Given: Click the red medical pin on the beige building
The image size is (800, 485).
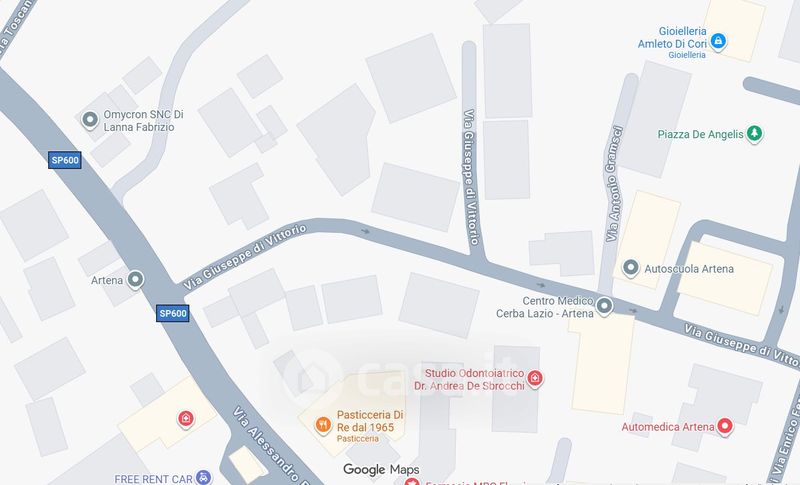Looking at the screenshot, I should 186,419.
